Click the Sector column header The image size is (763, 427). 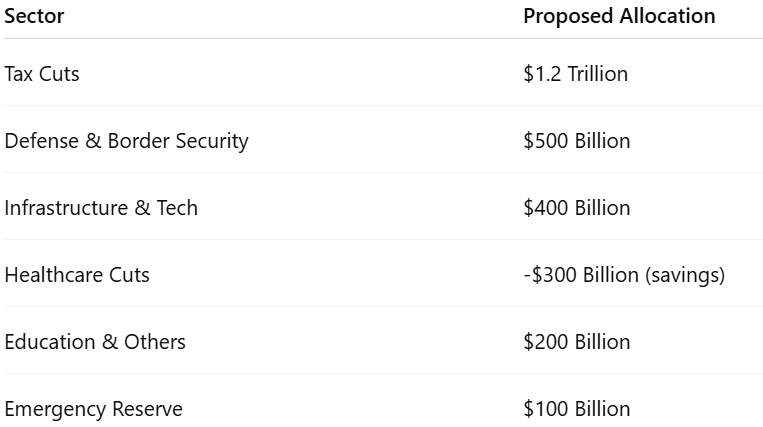tap(34, 16)
